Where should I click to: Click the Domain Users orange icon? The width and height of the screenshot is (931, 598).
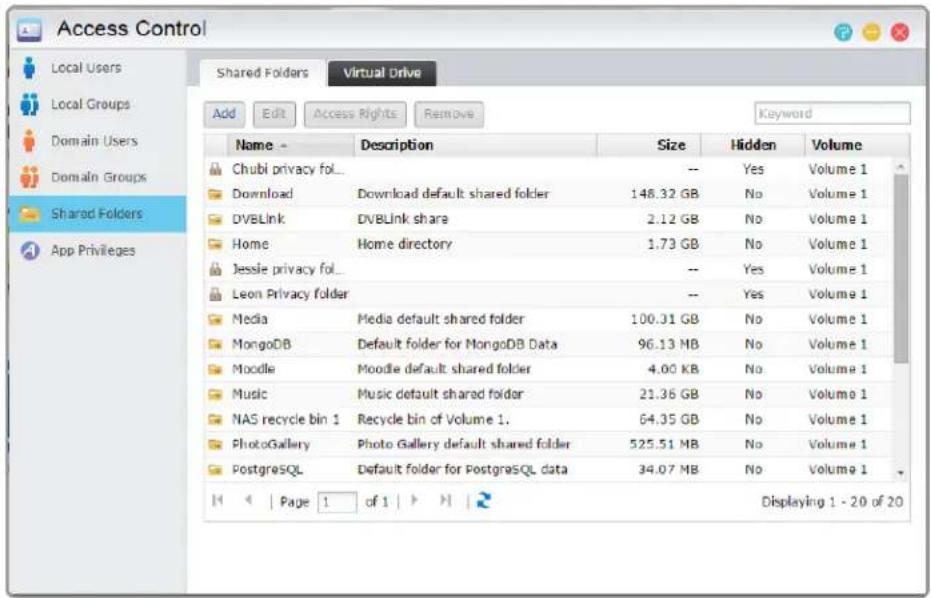[29, 141]
